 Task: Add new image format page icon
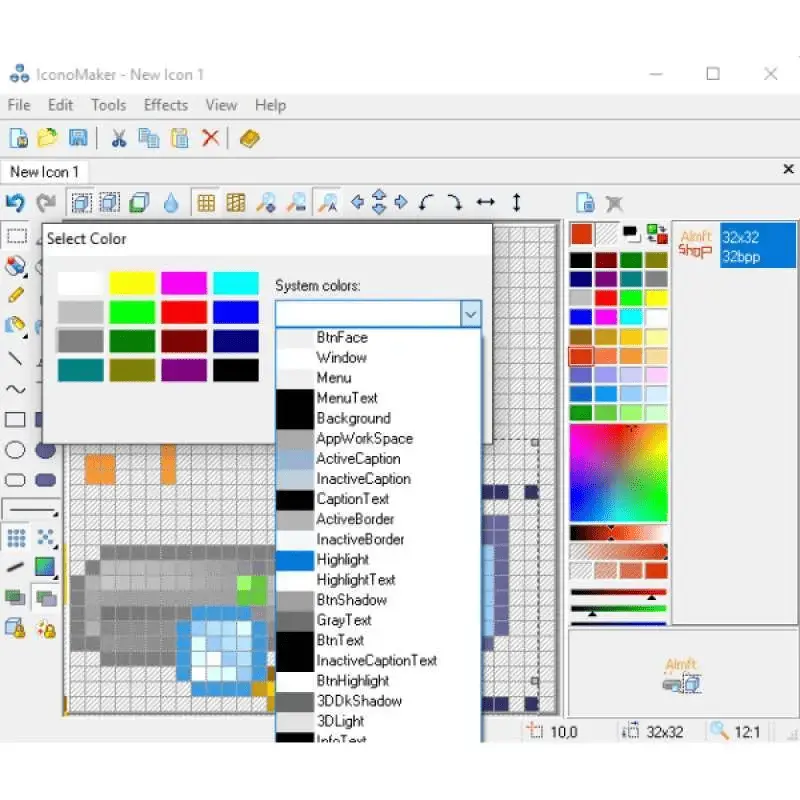click(585, 203)
